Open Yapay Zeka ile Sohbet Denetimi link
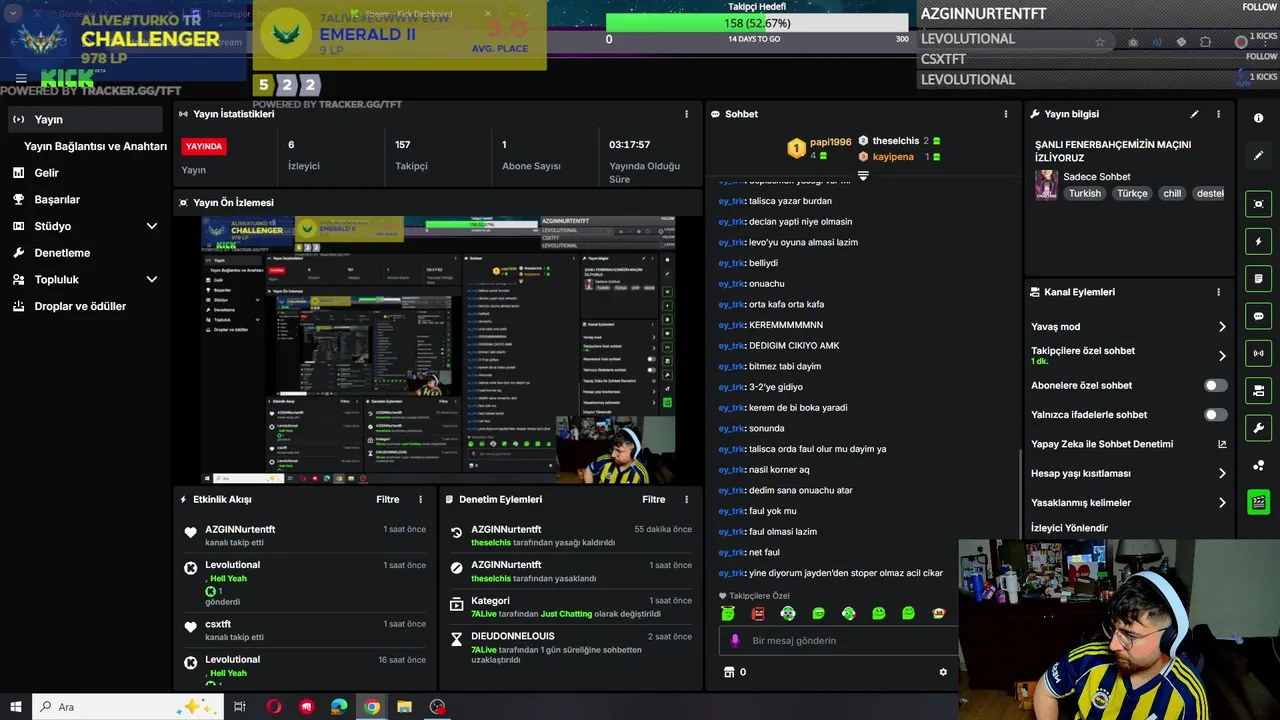 tap(1129, 444)
